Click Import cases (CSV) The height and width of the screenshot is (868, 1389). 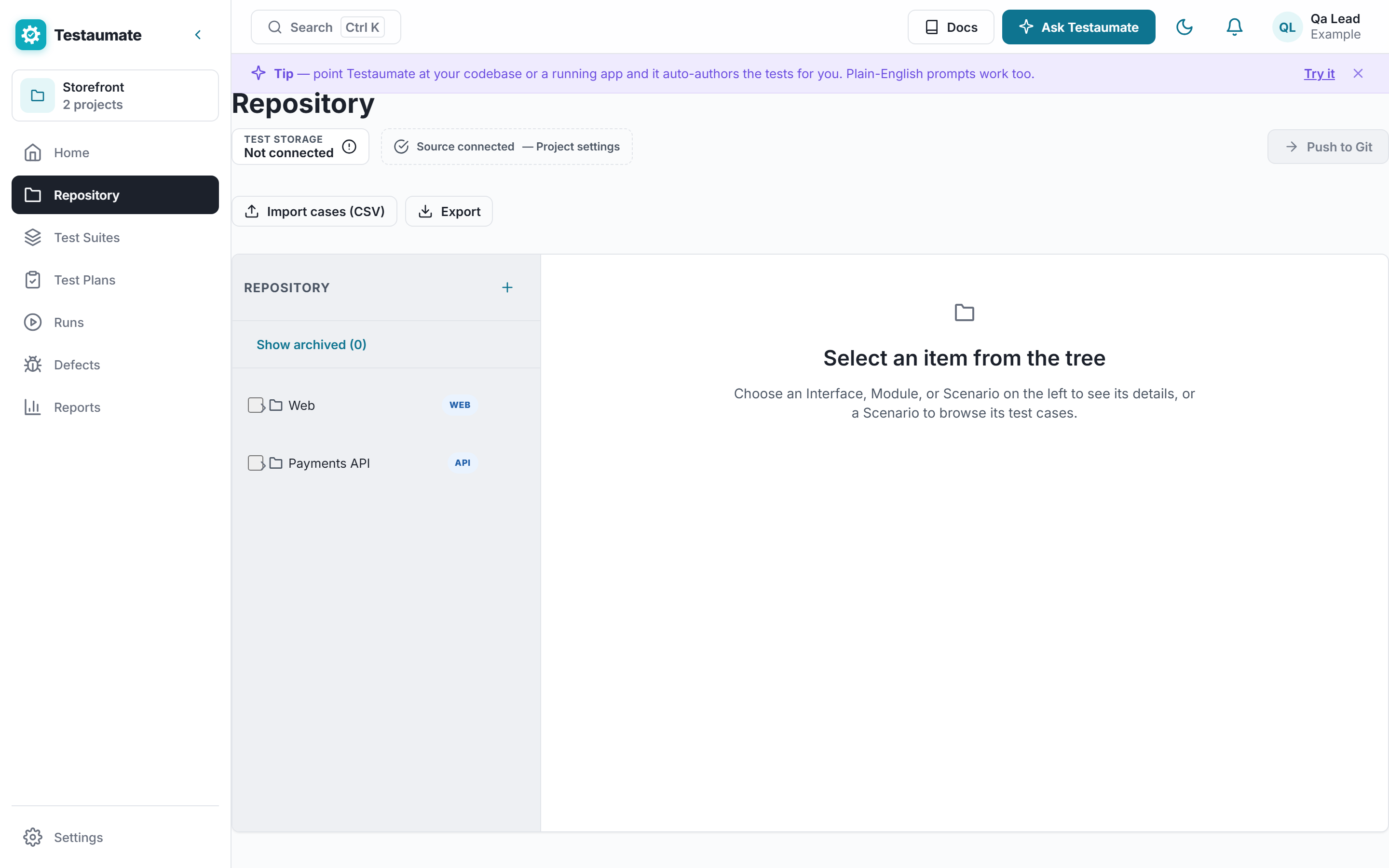click(314, 211)
